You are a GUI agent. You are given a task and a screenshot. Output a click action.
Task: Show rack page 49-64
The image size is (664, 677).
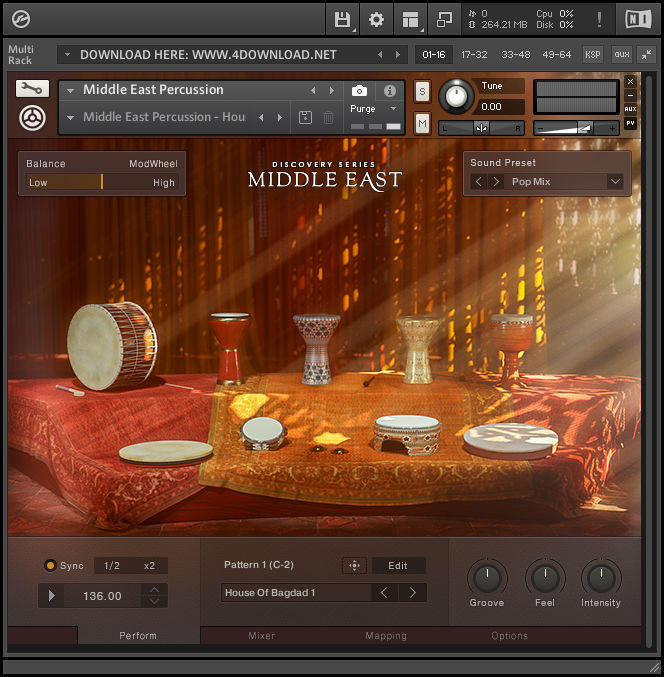pos(556,54)
